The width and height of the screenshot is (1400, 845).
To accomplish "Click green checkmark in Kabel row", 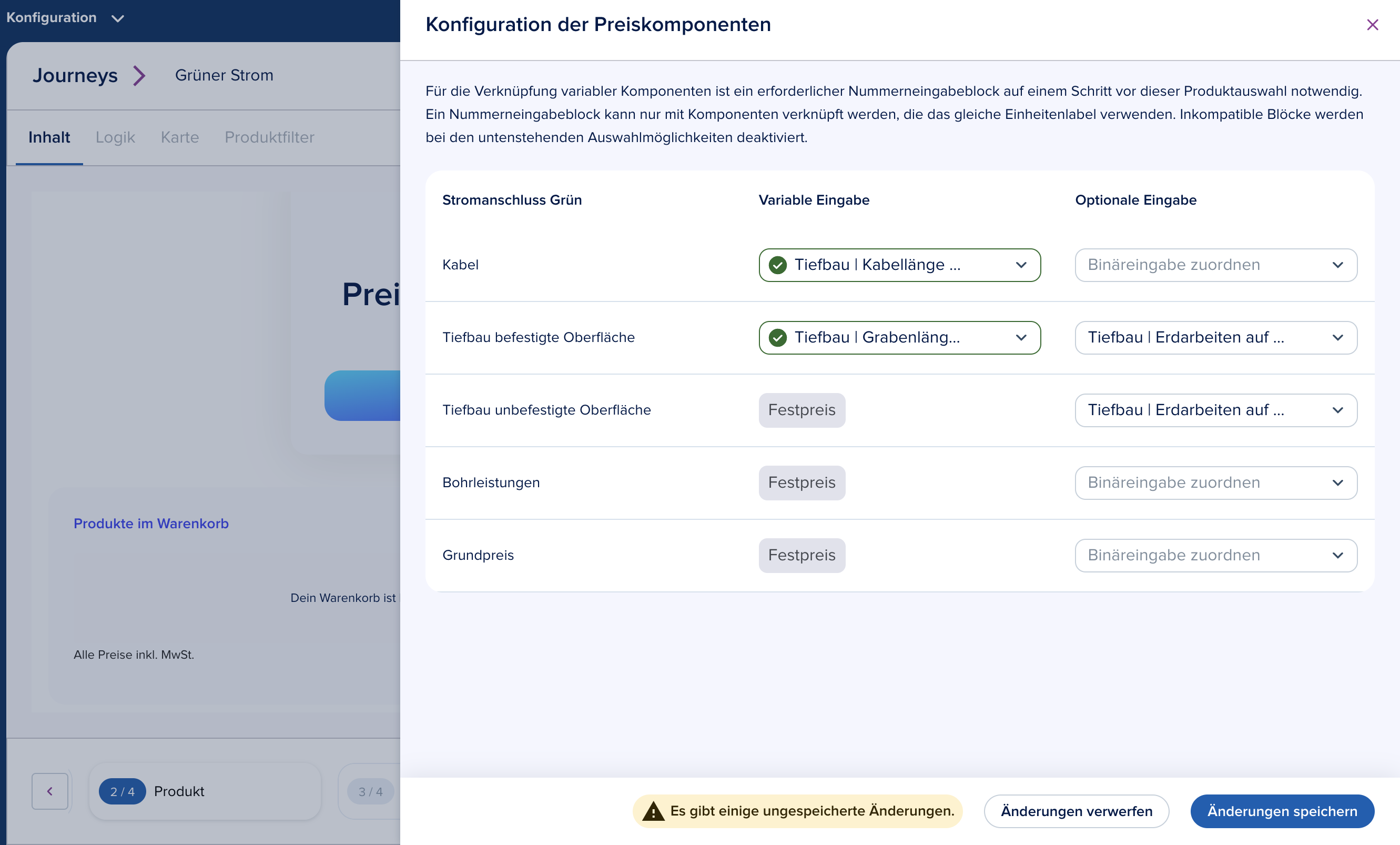I will tap(777, 265).
